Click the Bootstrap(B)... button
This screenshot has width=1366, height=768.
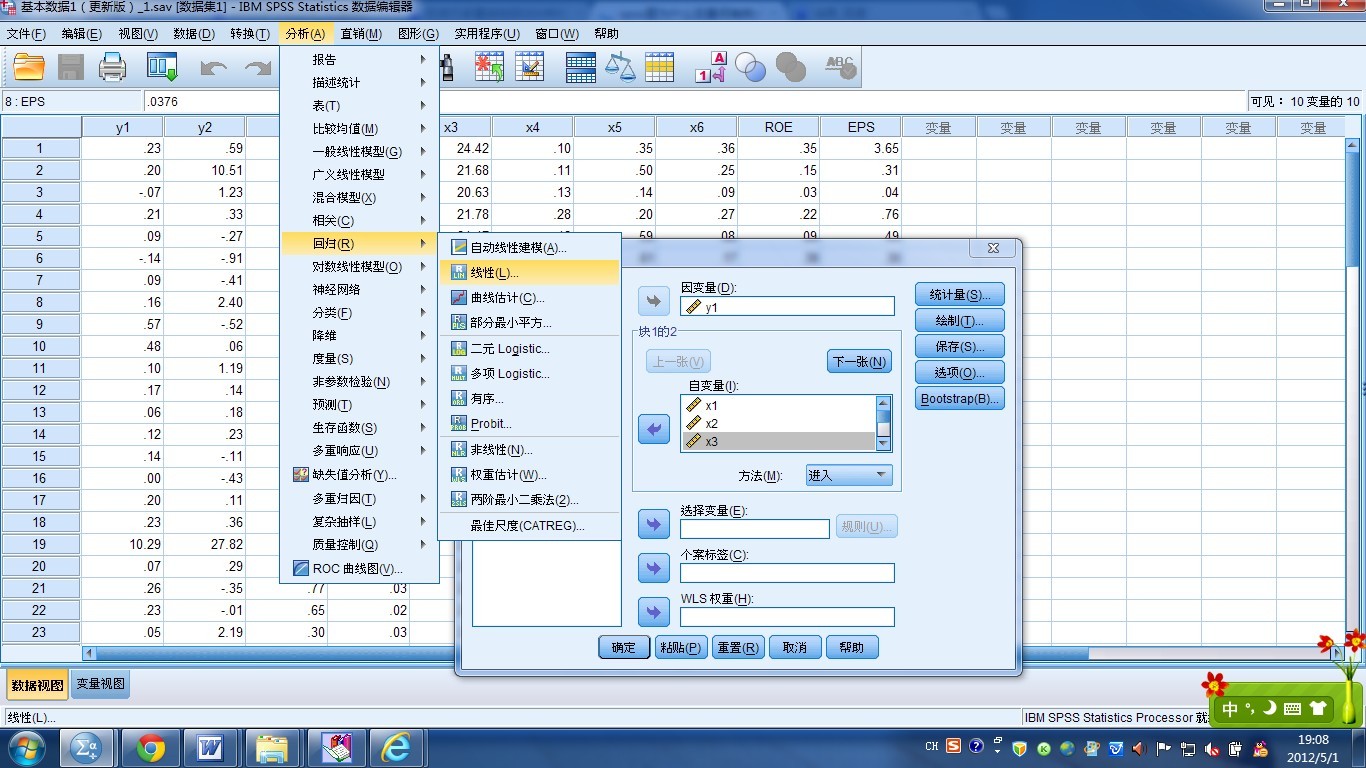(960, 398)
